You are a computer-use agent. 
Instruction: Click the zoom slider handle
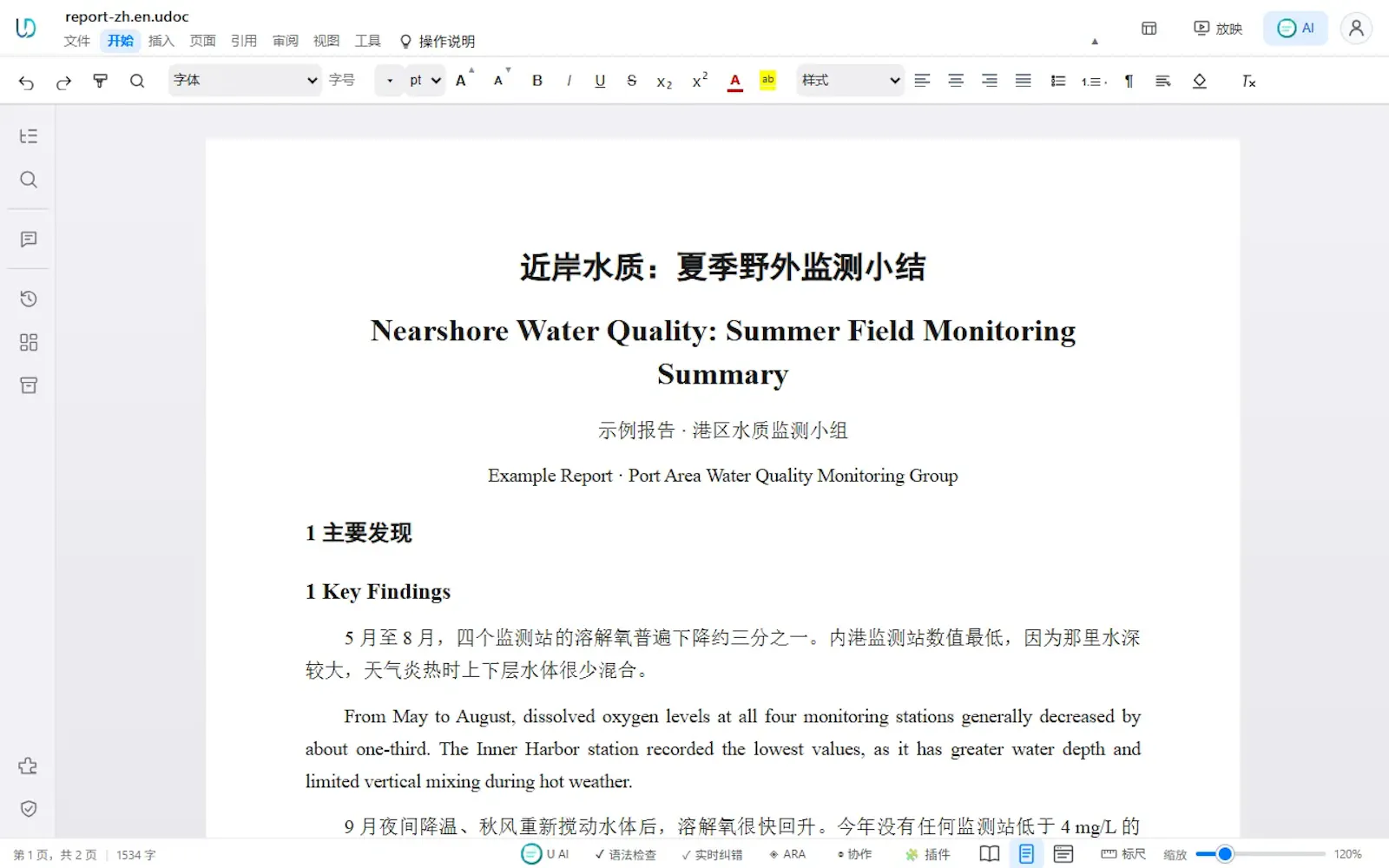point(1225,854)
